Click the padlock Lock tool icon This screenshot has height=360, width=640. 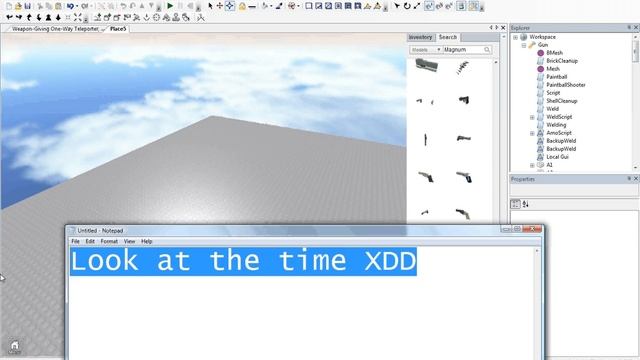[242, 7]
